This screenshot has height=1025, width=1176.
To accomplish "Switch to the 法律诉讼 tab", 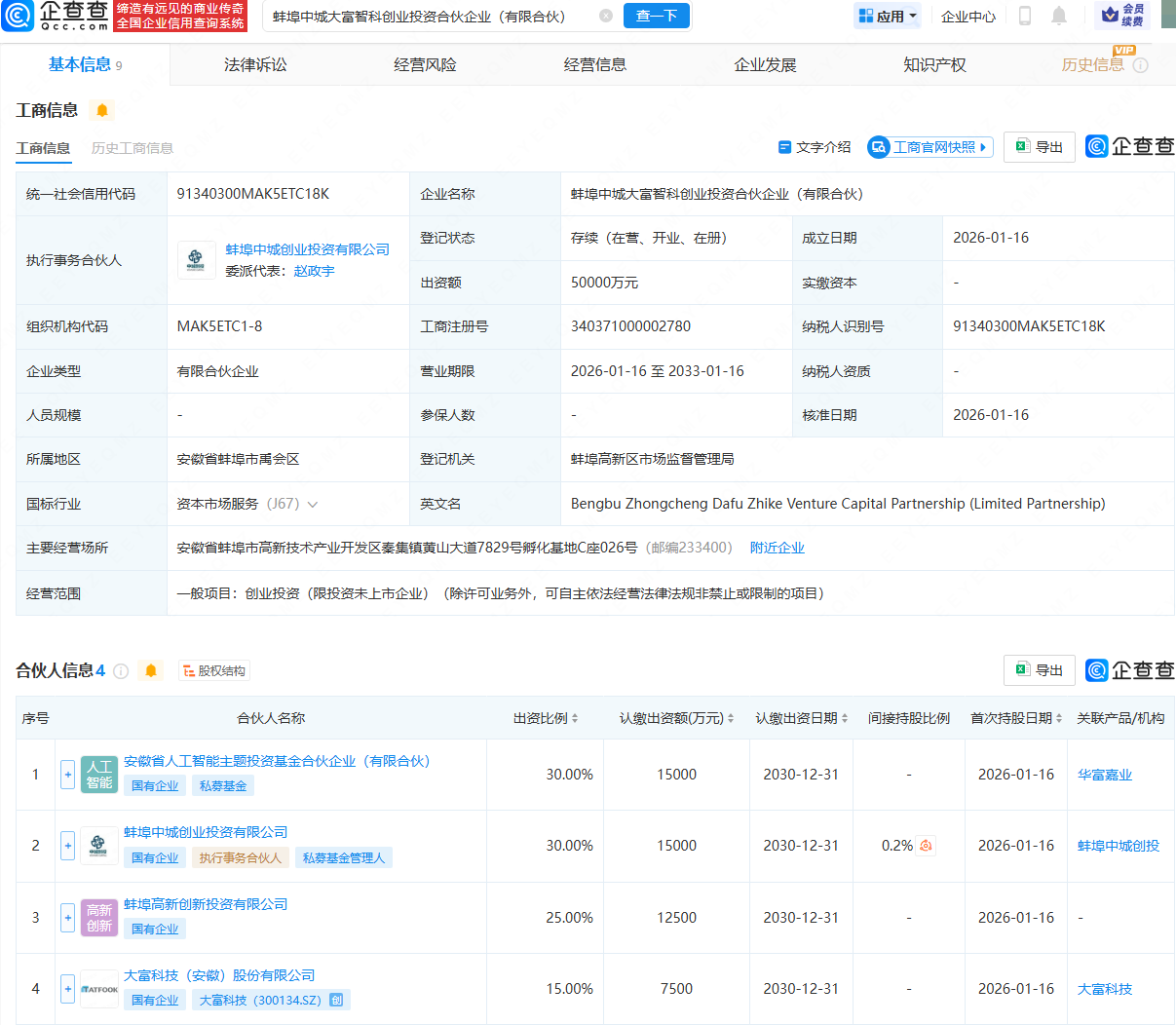I will click(x=255, y=64).
